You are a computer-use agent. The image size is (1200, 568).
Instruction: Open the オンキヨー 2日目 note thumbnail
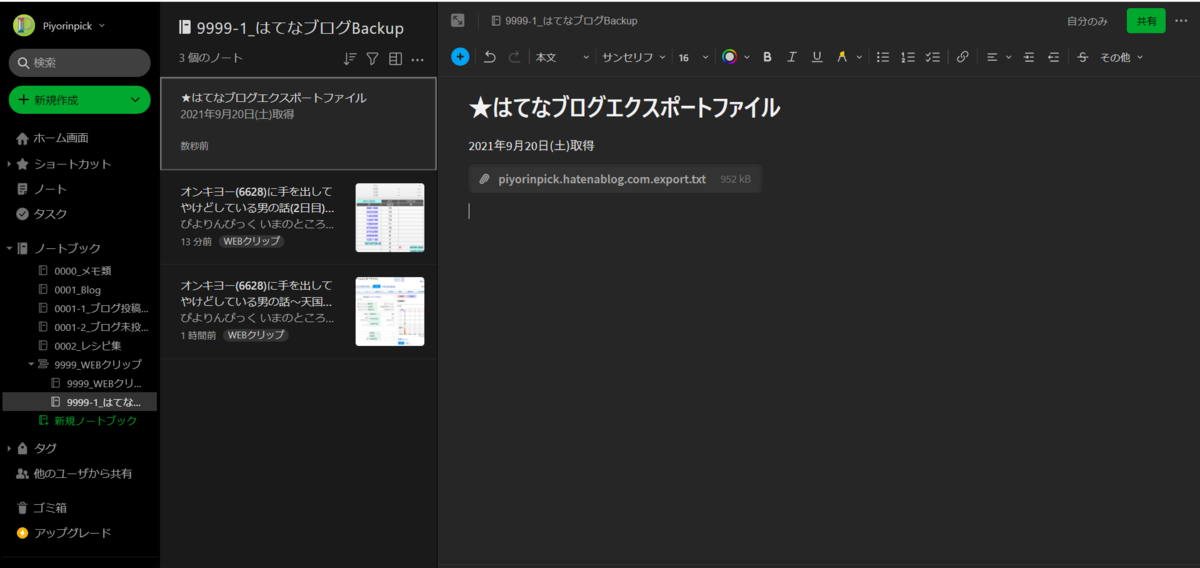pos(390,217)
